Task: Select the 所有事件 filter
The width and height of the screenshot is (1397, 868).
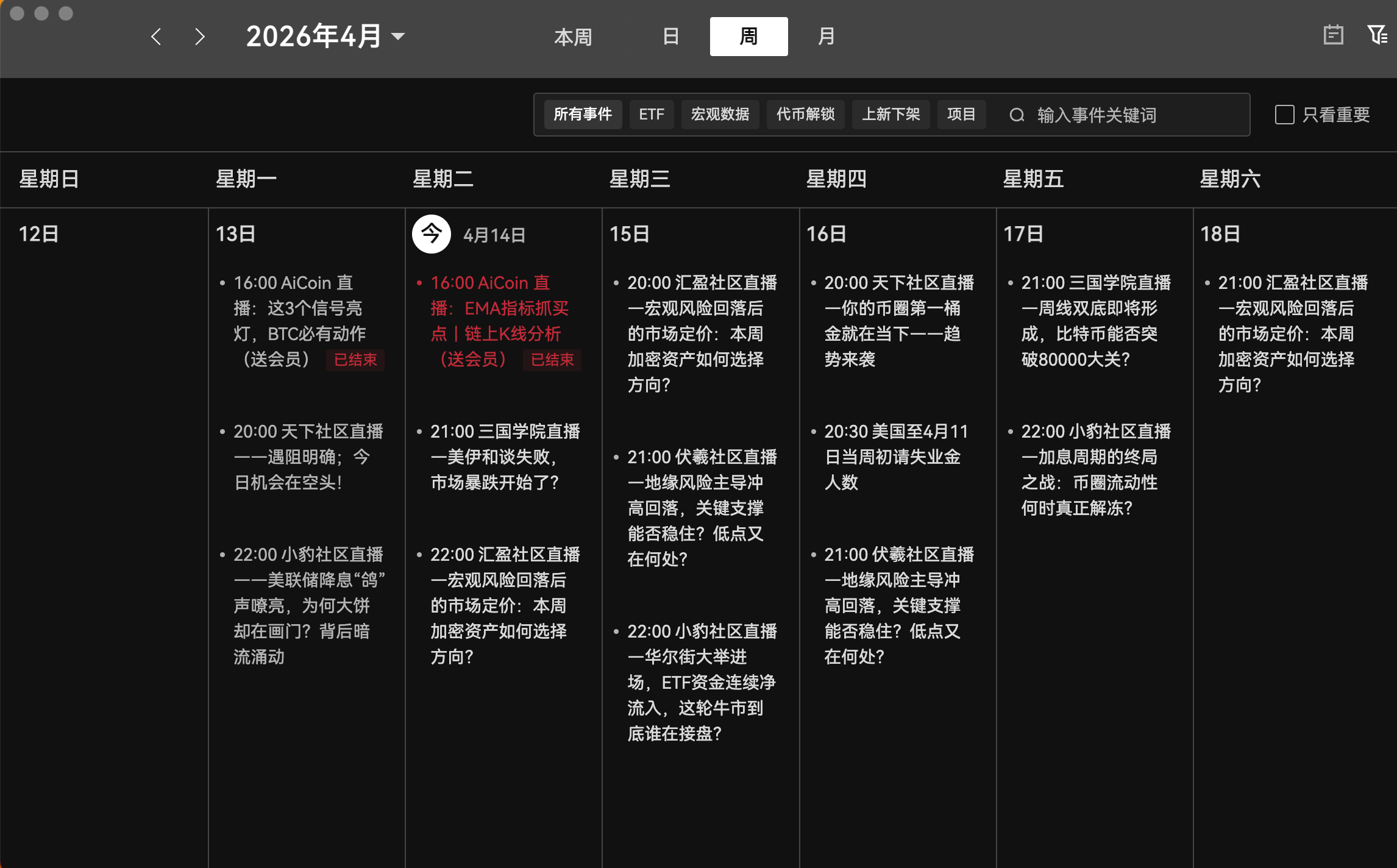Action: click(x=583, y=114)
